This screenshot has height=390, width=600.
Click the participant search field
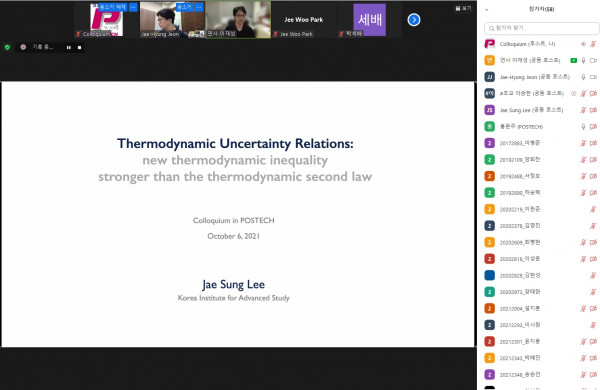pos(541,28)
